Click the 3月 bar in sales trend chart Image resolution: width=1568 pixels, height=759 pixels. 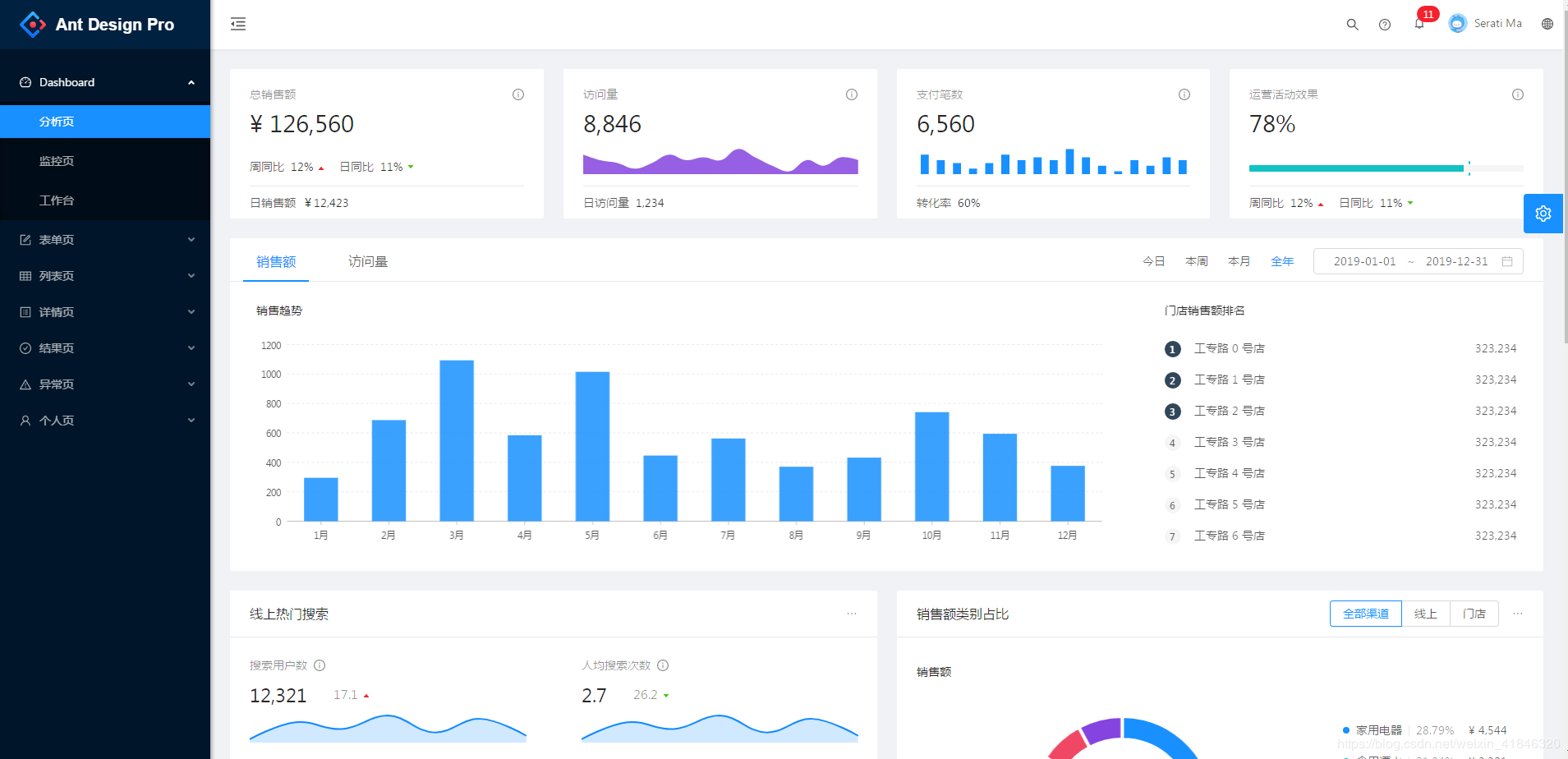coord(457,440)
